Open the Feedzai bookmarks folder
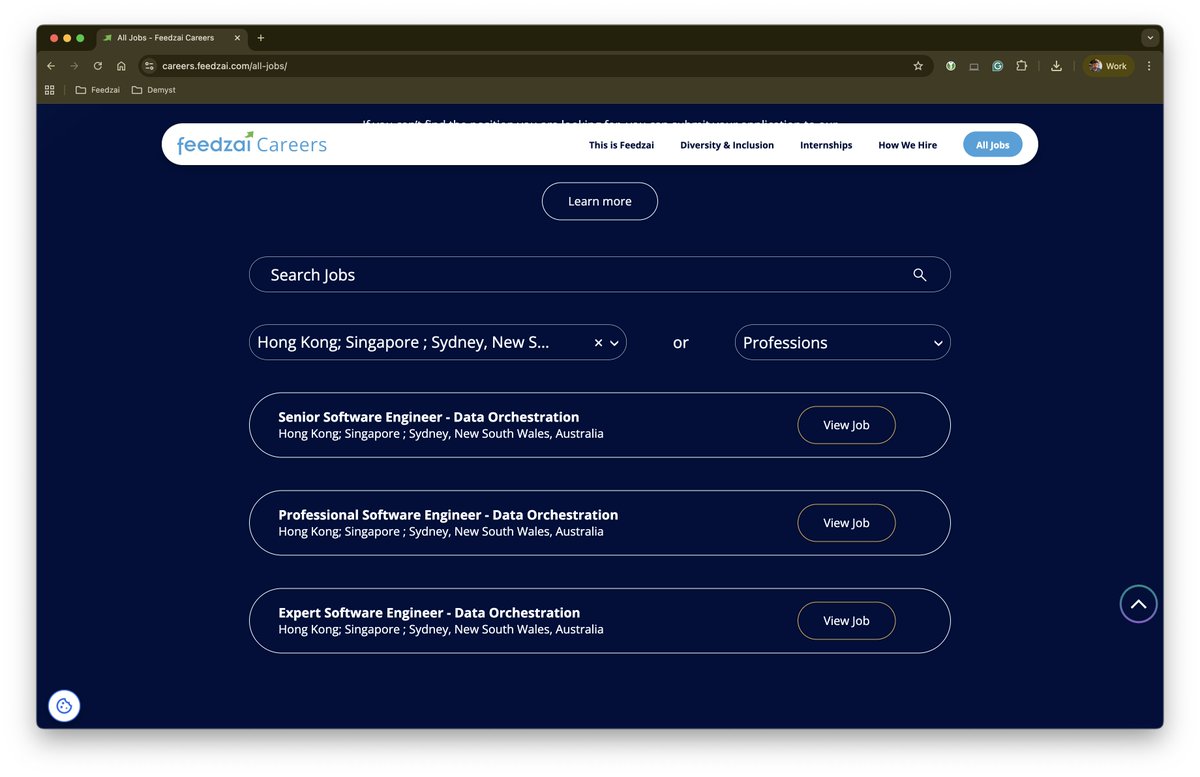 tap(98, 90)
